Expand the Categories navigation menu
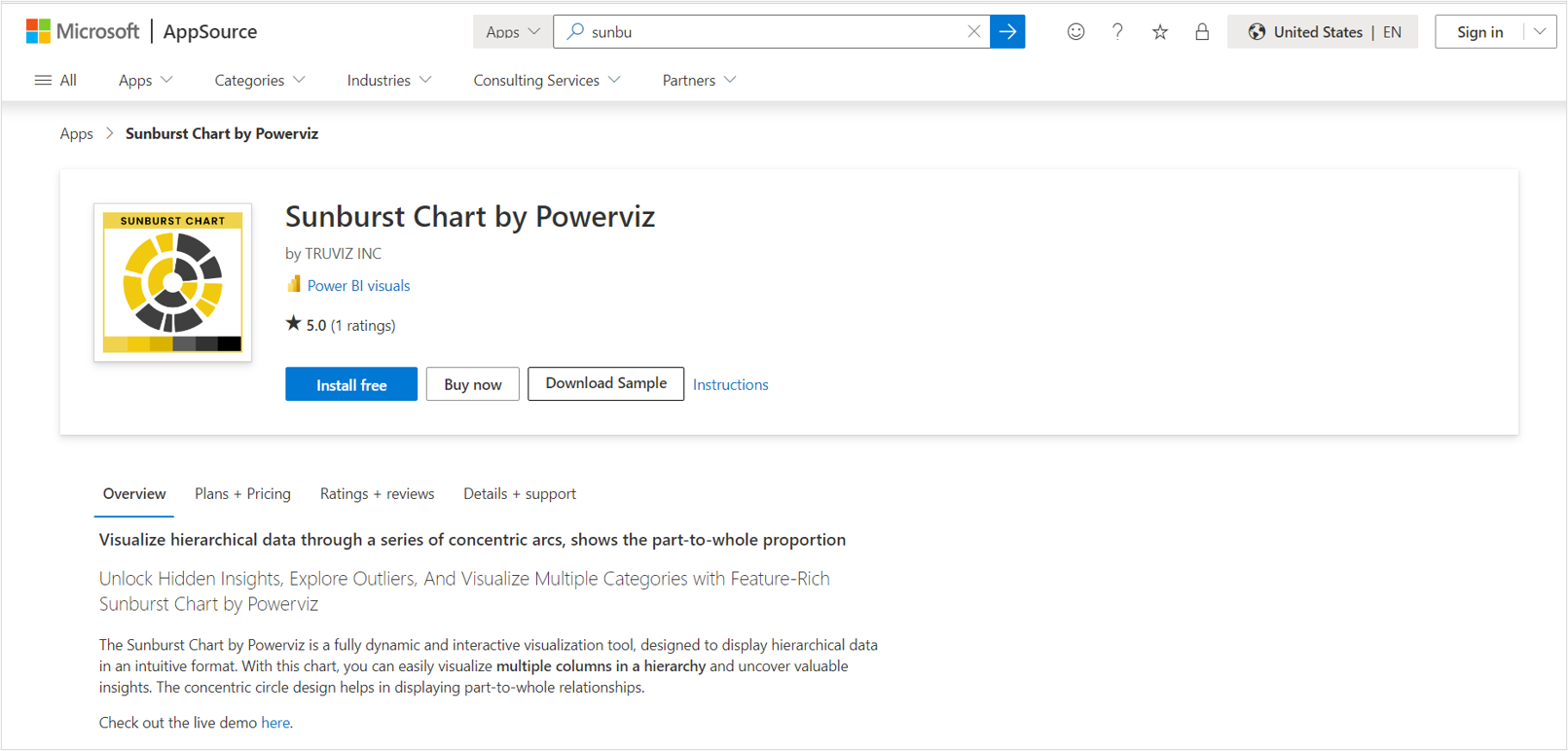The width and height of the screenshot is (1568, 751). coord(259,81)
